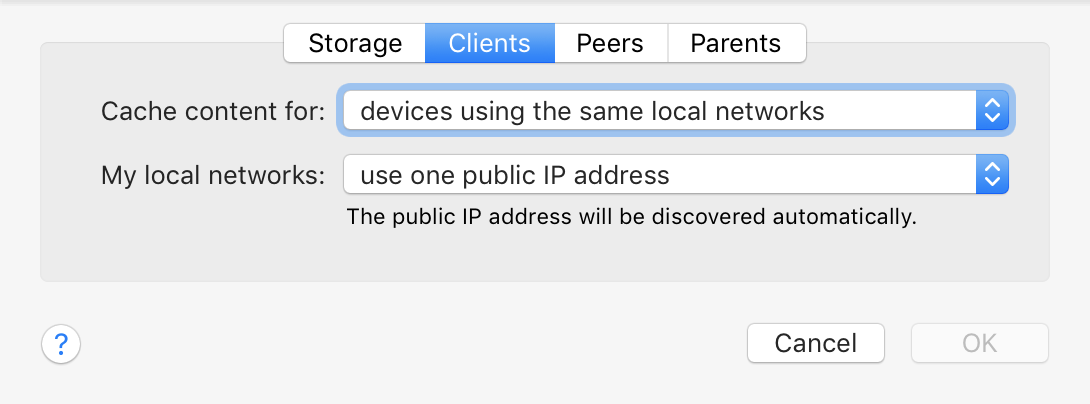This screenshot has height=404, width=1090.
Task: Click empty area of the Clients settings panel
Action: [542, 254]
